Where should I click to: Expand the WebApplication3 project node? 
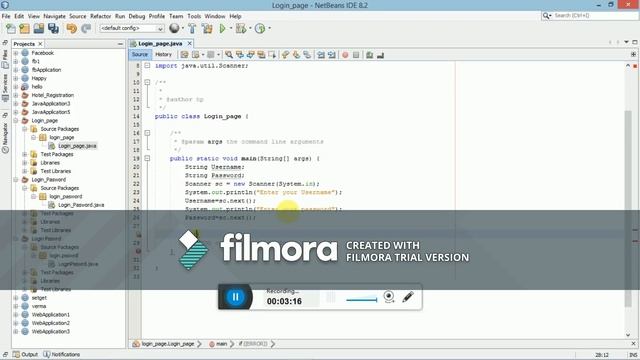(x=16, y=331)
